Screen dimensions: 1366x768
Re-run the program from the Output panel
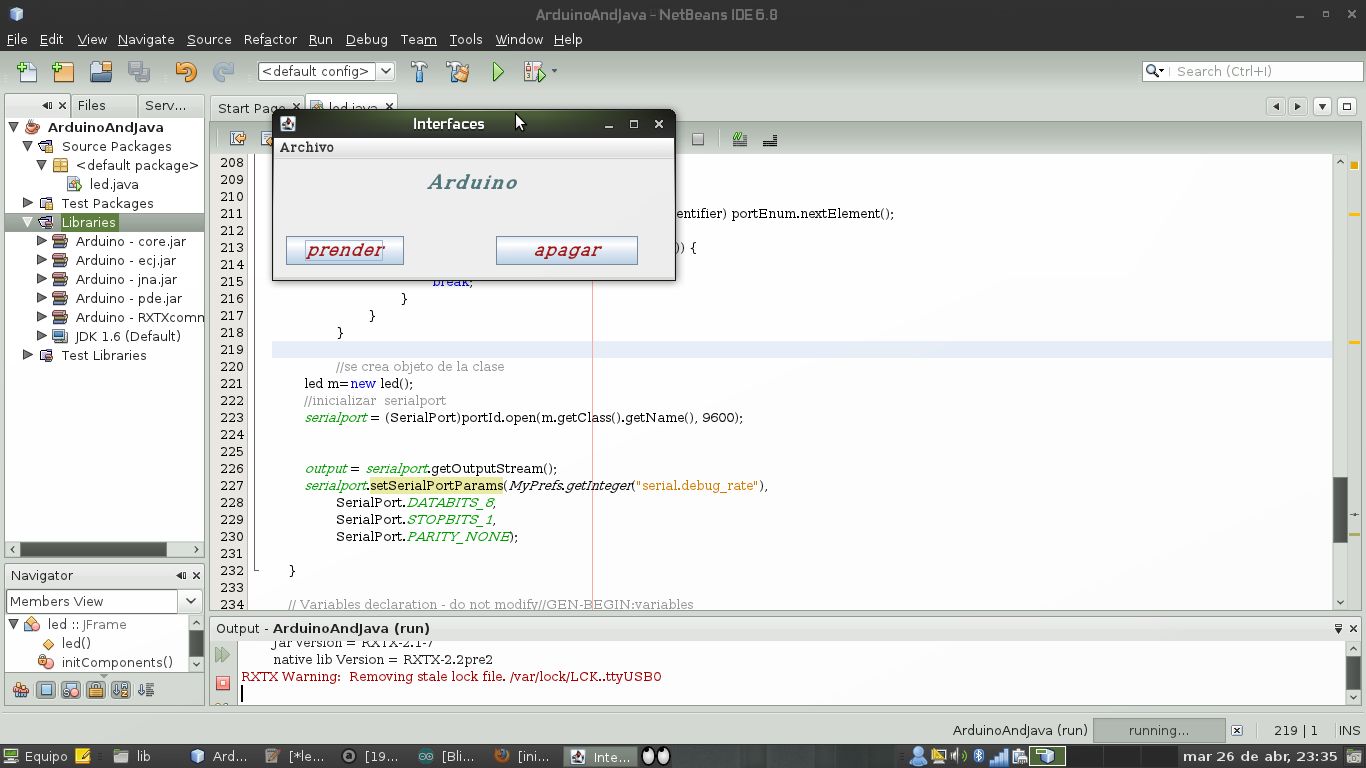(221, 654)
